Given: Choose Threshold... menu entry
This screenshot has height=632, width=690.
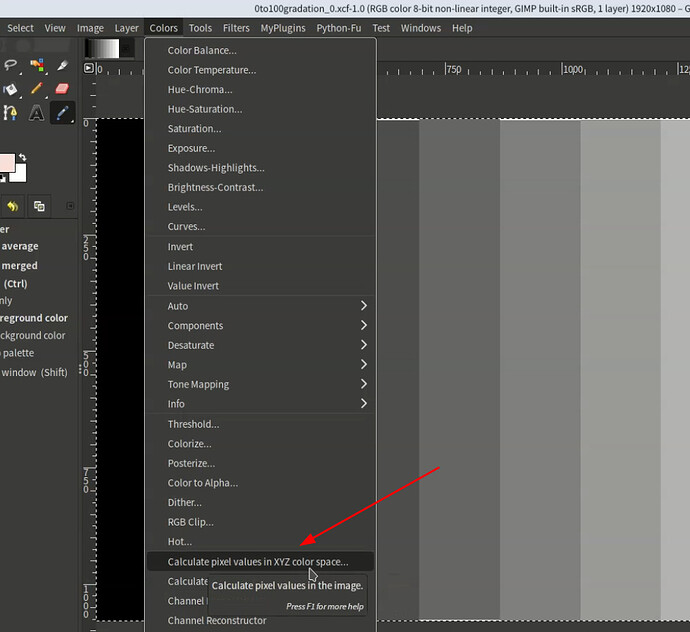Looking at the screenshot, I should click(261, 424).
